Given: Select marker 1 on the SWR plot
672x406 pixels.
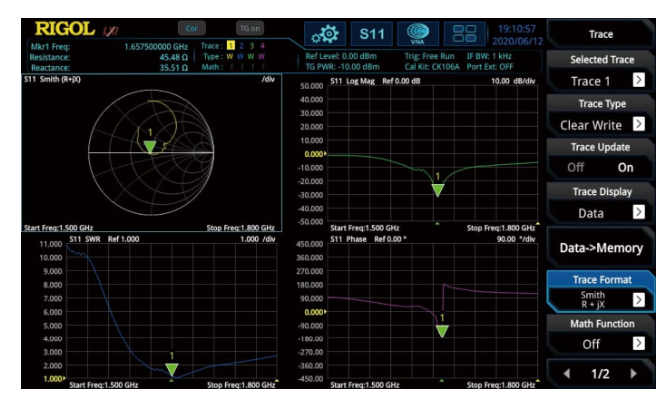Looking at the screenshot, I should 171,370.
